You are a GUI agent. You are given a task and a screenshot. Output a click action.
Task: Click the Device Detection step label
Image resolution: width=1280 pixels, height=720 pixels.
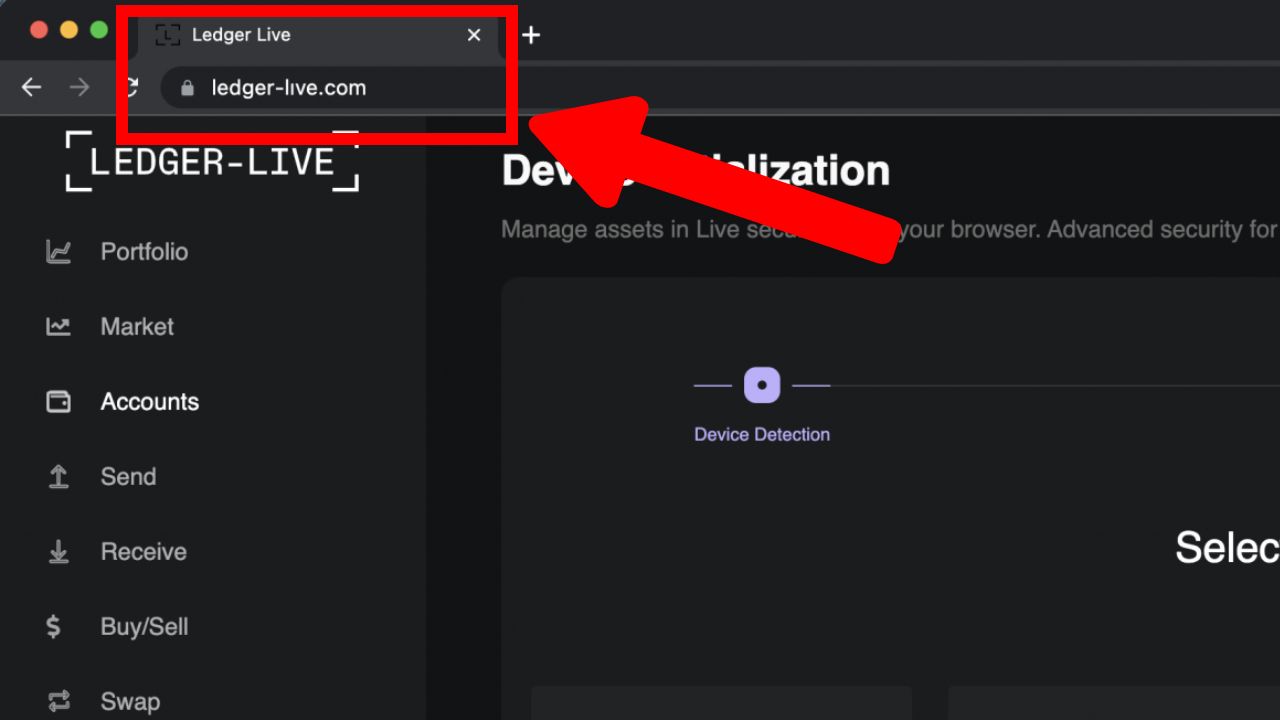pos(762,434)
